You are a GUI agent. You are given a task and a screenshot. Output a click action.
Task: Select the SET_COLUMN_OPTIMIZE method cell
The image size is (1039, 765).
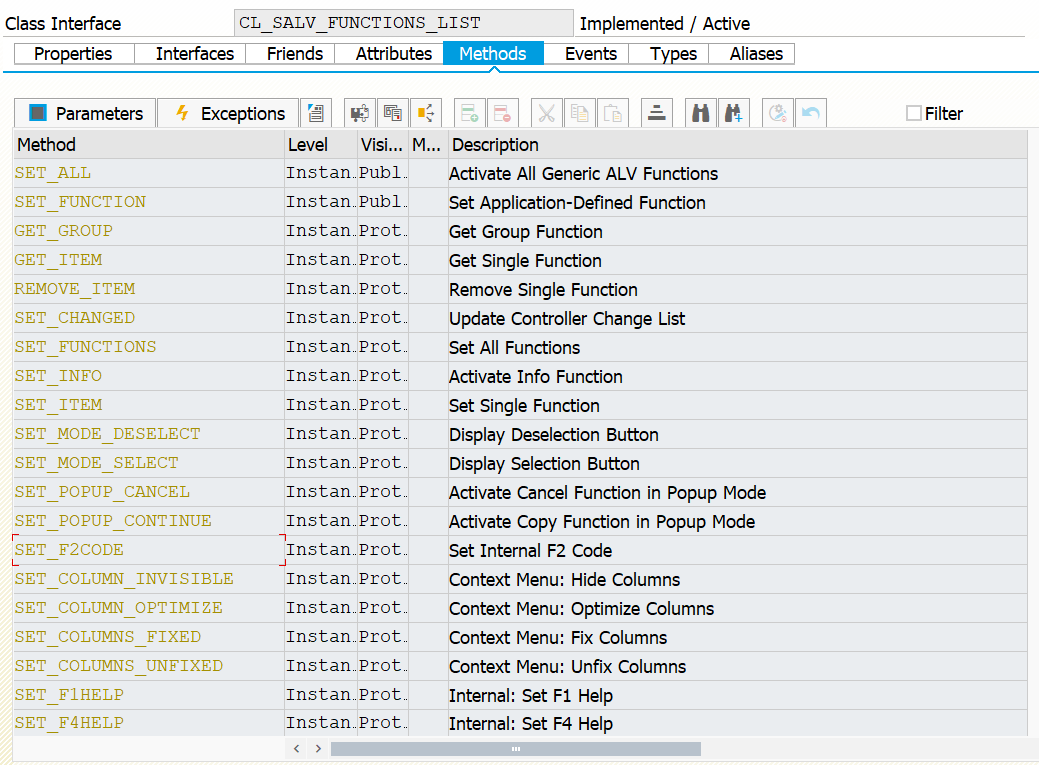(149, 609)
